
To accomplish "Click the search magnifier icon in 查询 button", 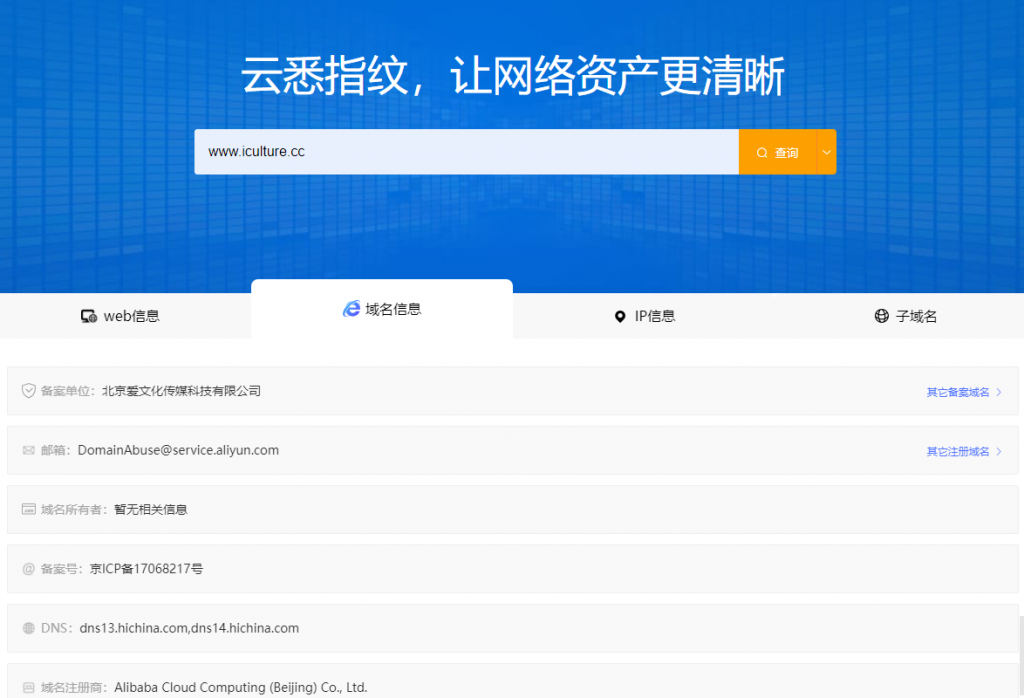I will pos(761,153).
